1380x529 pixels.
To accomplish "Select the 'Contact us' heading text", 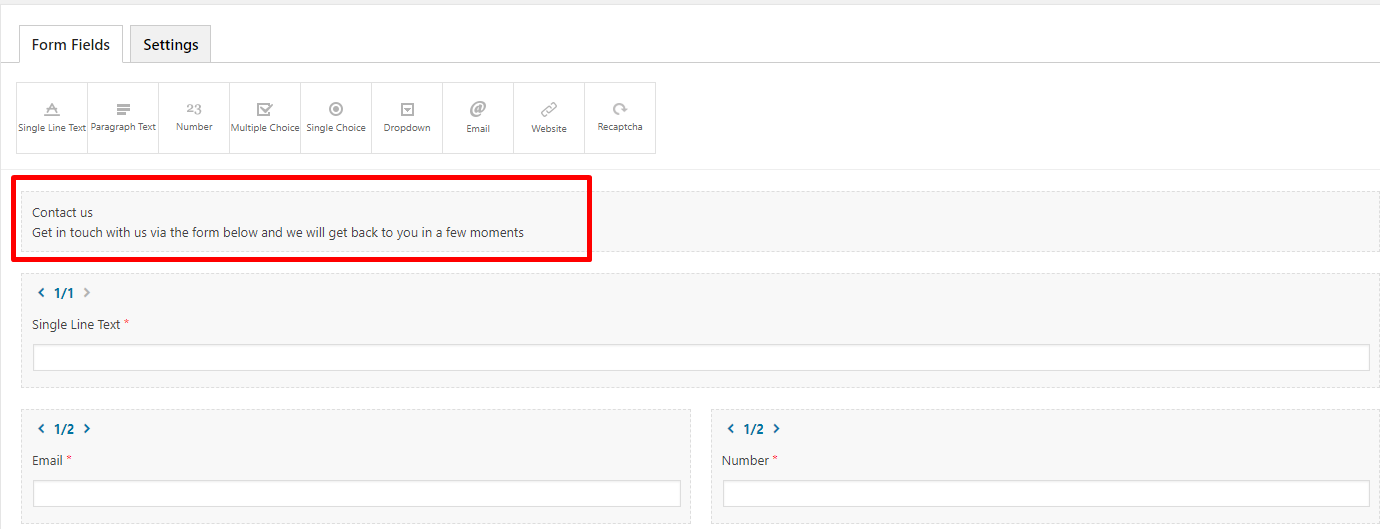I will pyautogui.click(x=62, y=212).
